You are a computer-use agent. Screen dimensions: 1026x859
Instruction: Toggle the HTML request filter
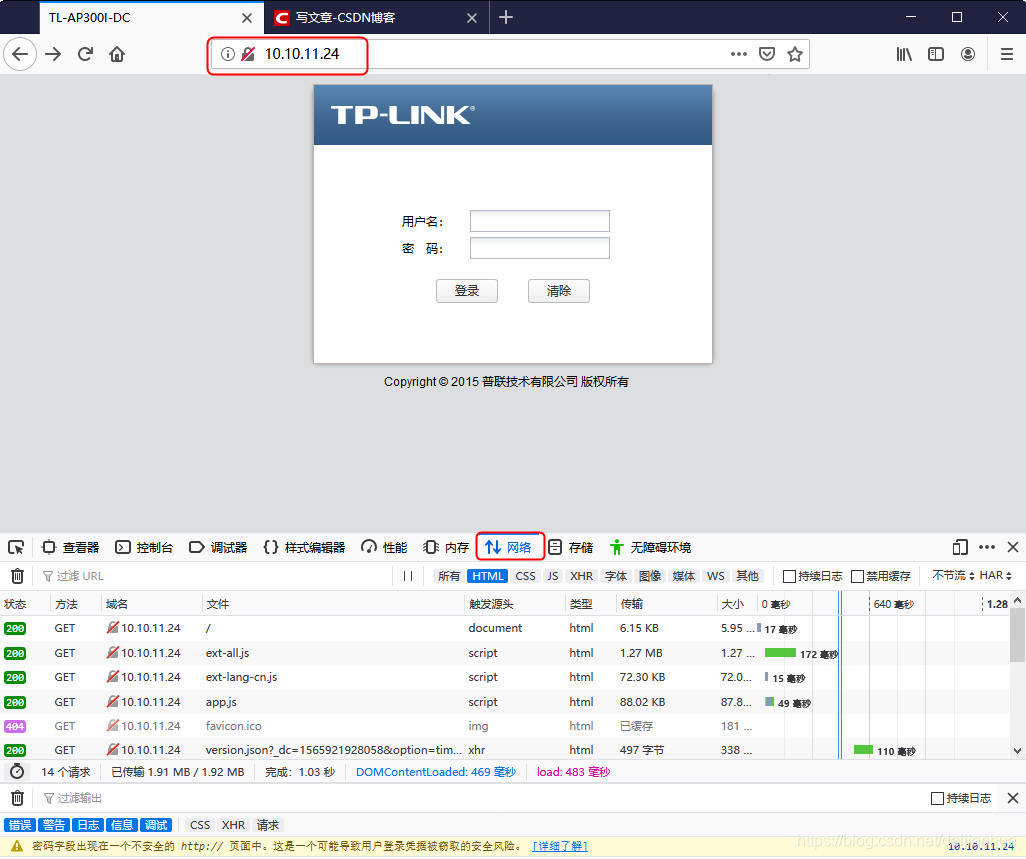[x=487, y=576]
